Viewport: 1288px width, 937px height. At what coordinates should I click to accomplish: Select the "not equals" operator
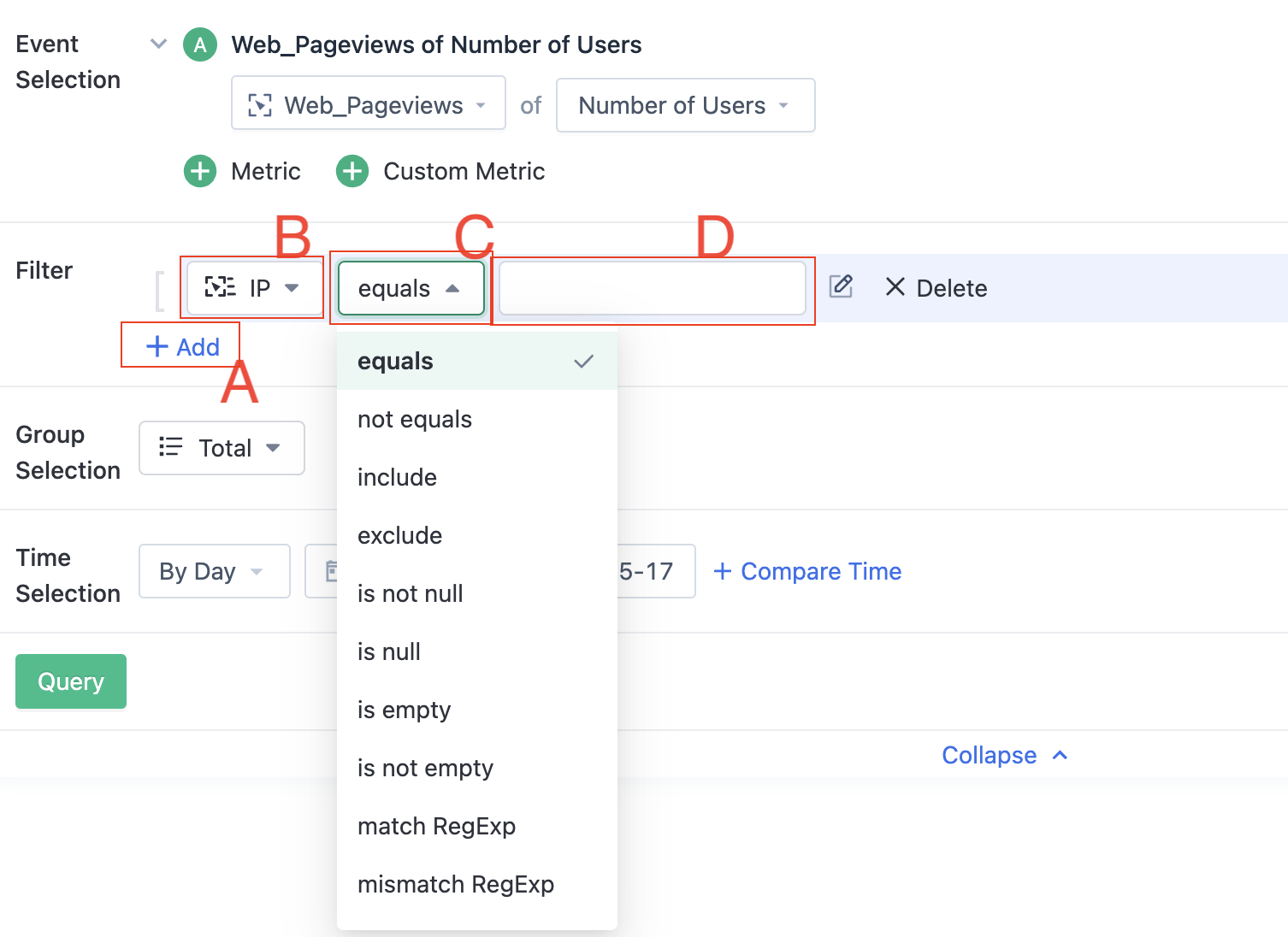click(415, 420)
